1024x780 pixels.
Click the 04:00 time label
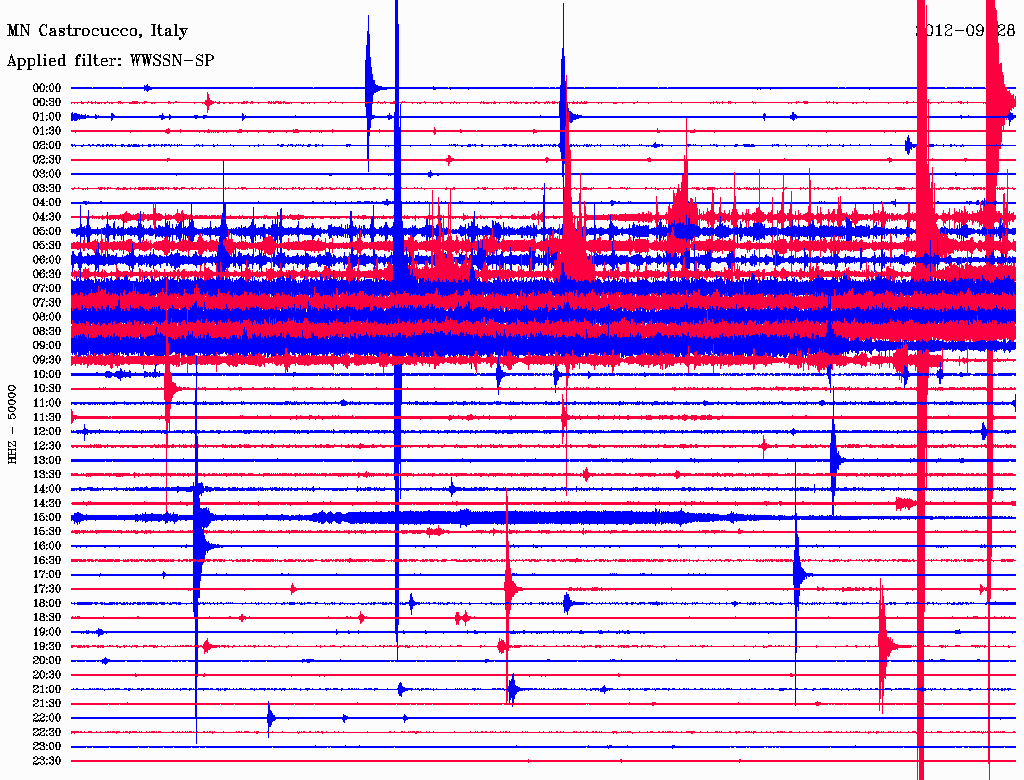[47, 203]
